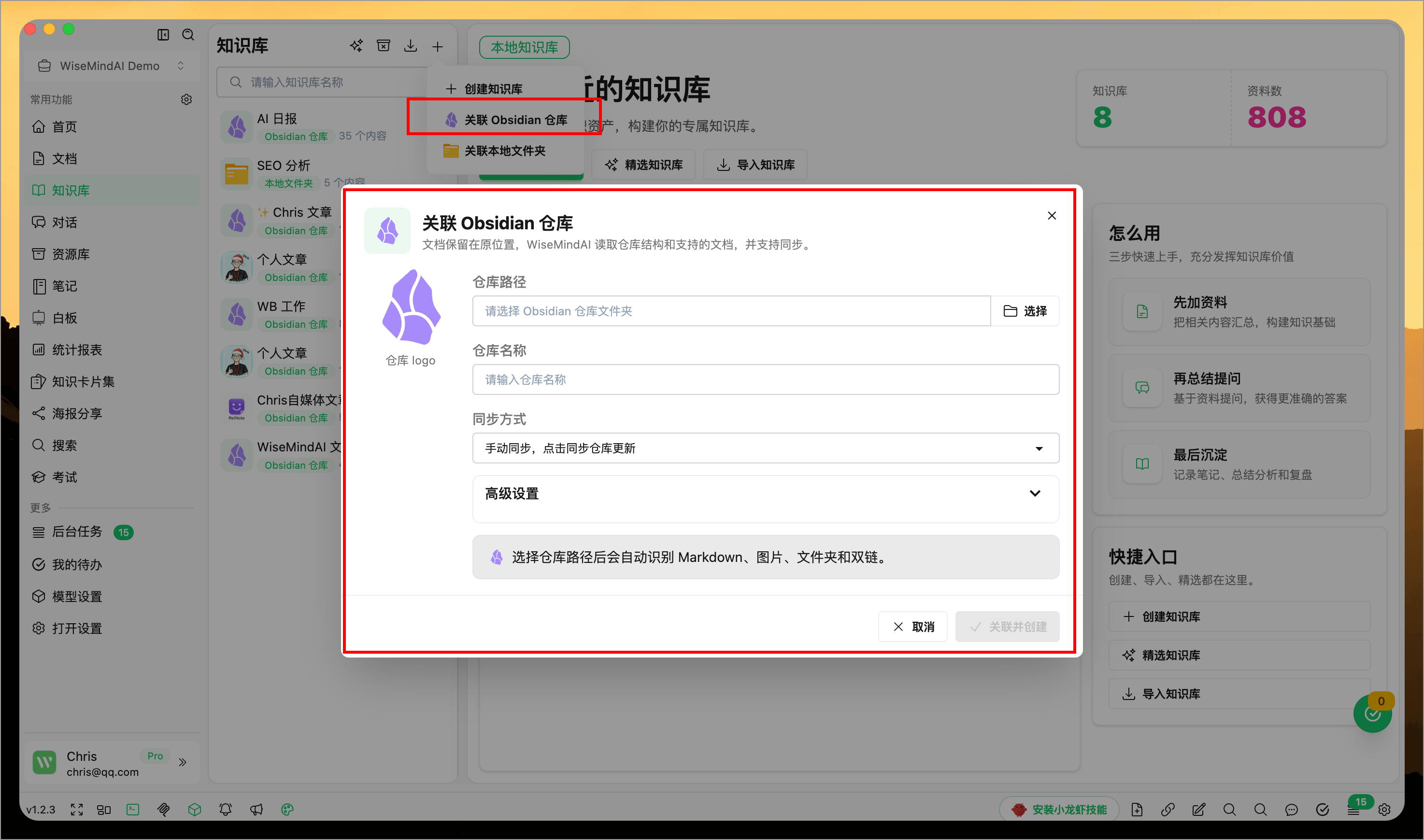Click the sparkle icon in the 知识库 panel header
Screen dimensions: 1424x840
pos(356,46)
